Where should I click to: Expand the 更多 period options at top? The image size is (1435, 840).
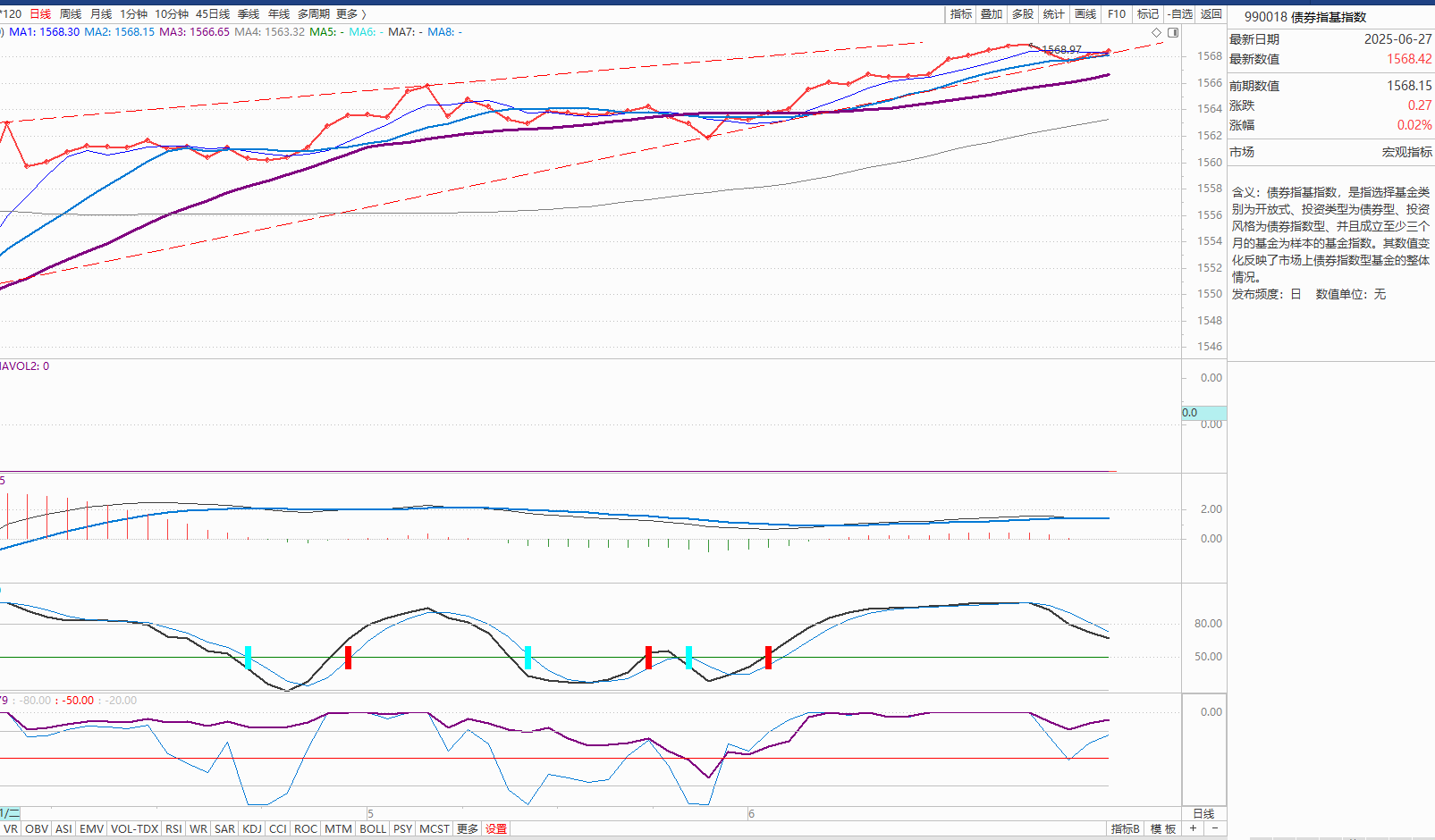(x=350, y=14)
